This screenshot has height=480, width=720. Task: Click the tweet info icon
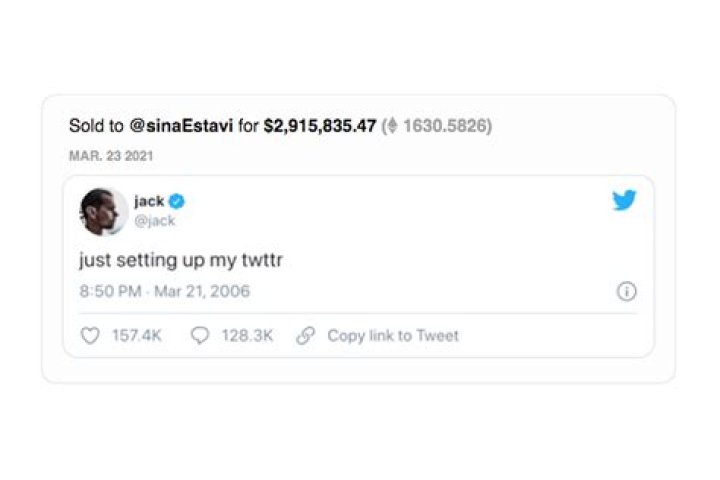pos(627,292)
